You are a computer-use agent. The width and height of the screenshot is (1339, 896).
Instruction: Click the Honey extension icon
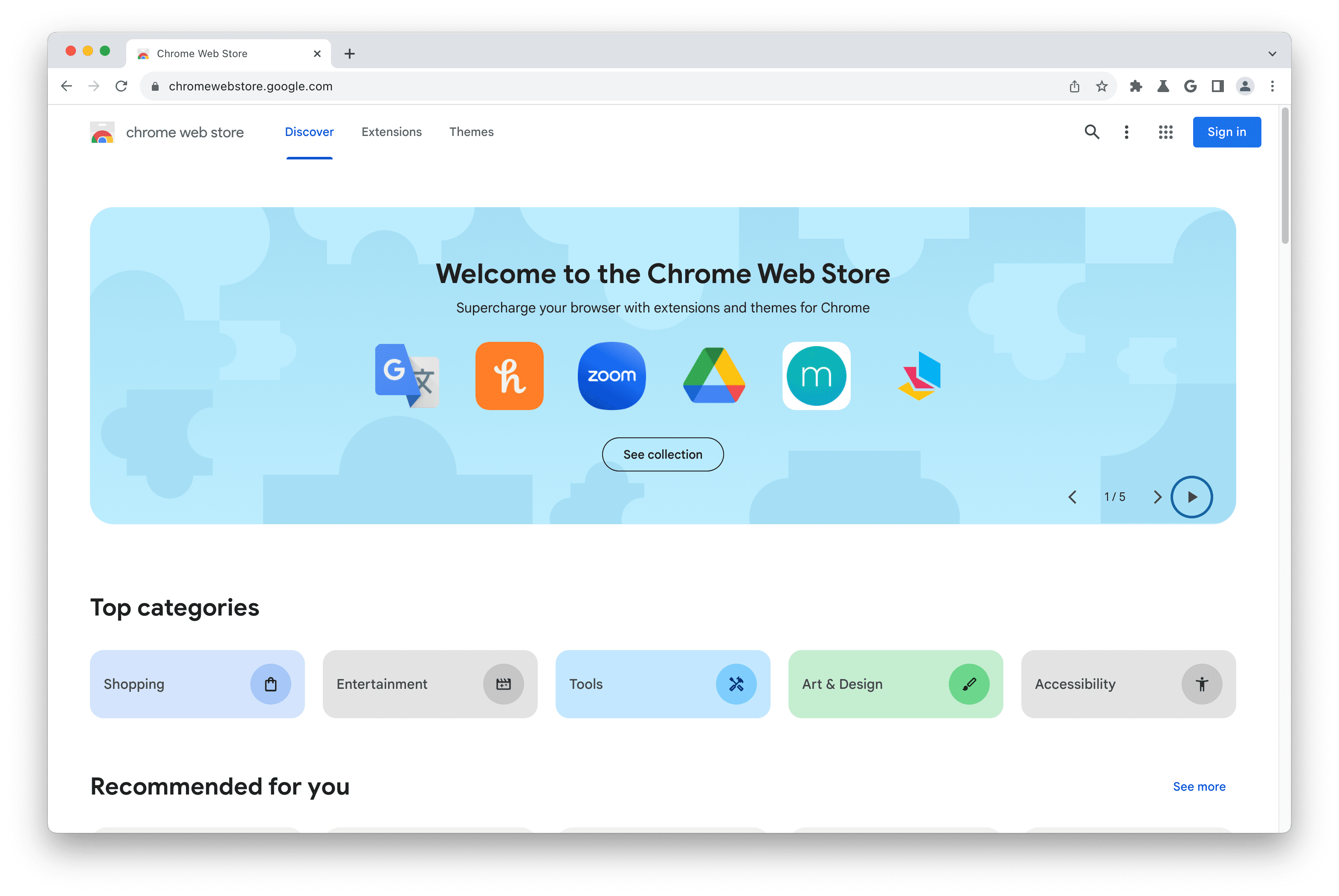510,375
